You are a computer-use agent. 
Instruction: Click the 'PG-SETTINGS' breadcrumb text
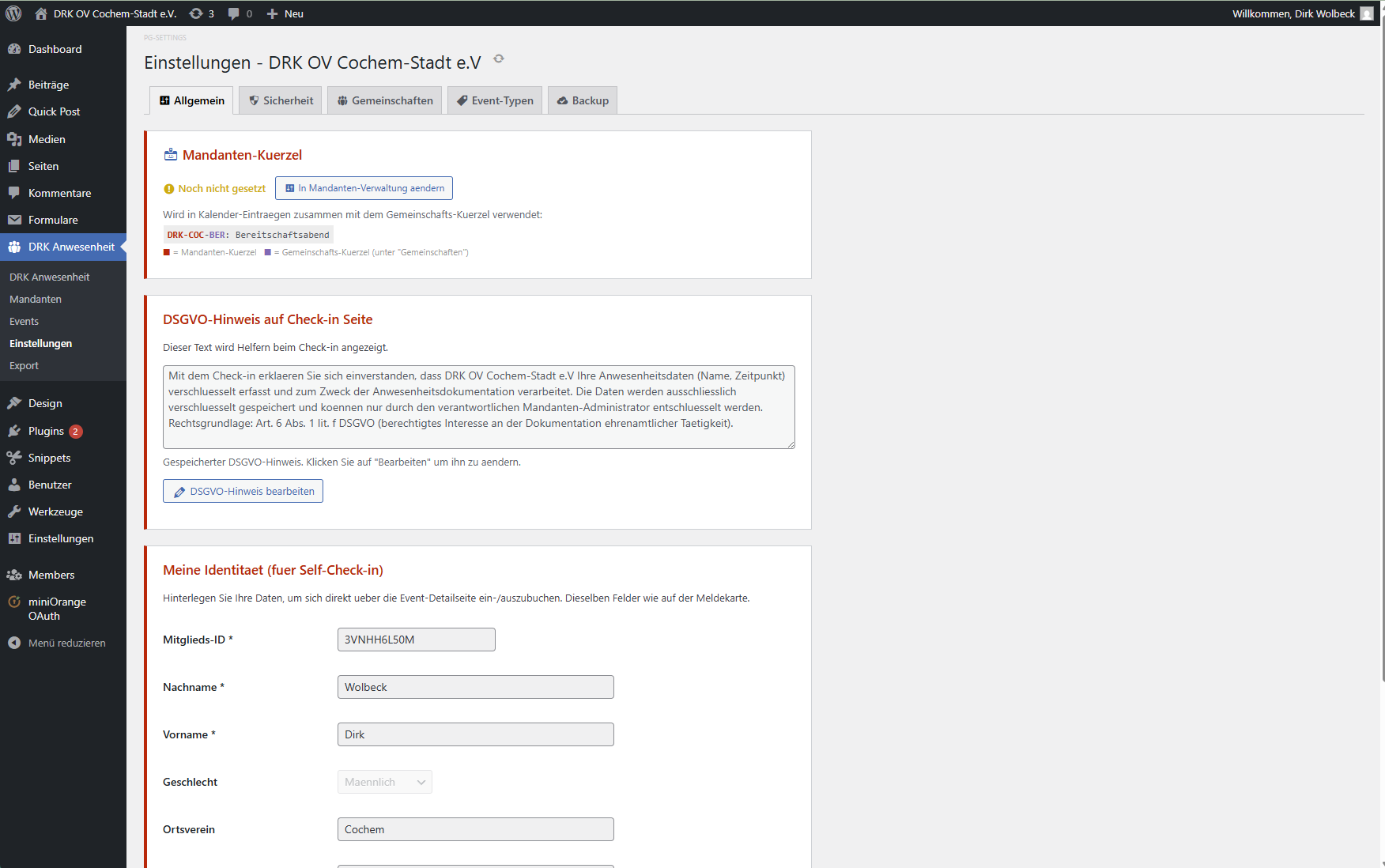click(165, 38)
